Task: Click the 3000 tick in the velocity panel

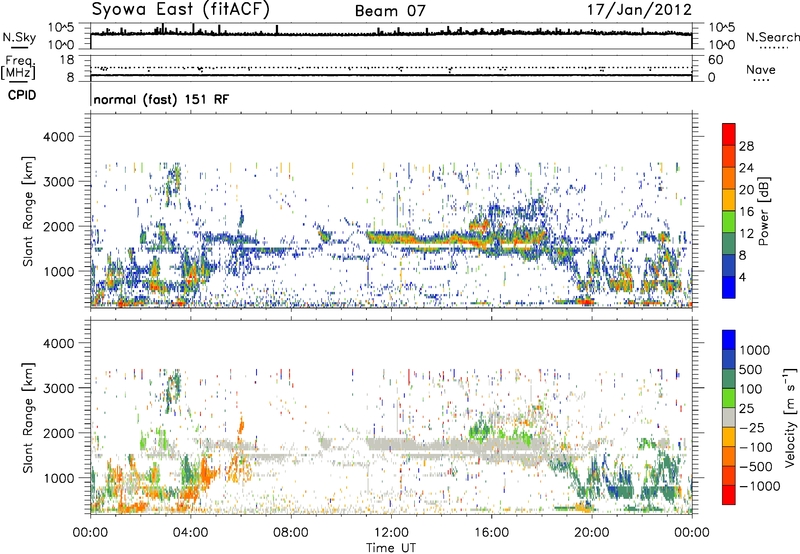Action: point(58,388)
